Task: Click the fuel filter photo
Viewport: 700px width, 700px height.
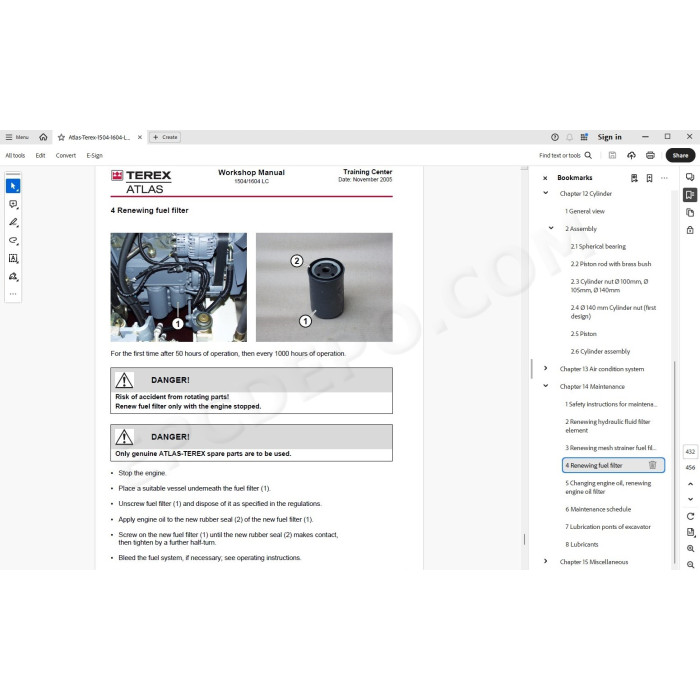Action: pyautogui.click(x=324, y=287)
